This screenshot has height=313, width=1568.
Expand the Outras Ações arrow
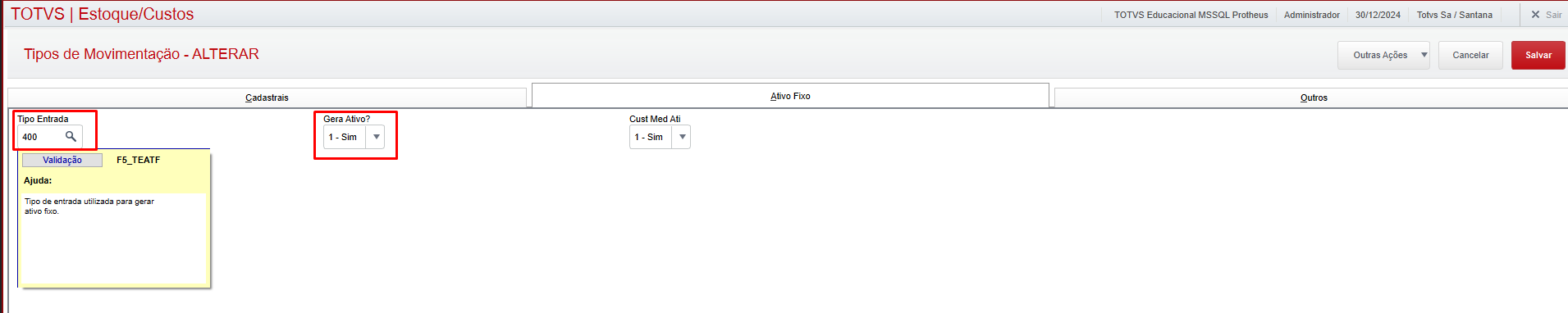tap(1424, 55)
